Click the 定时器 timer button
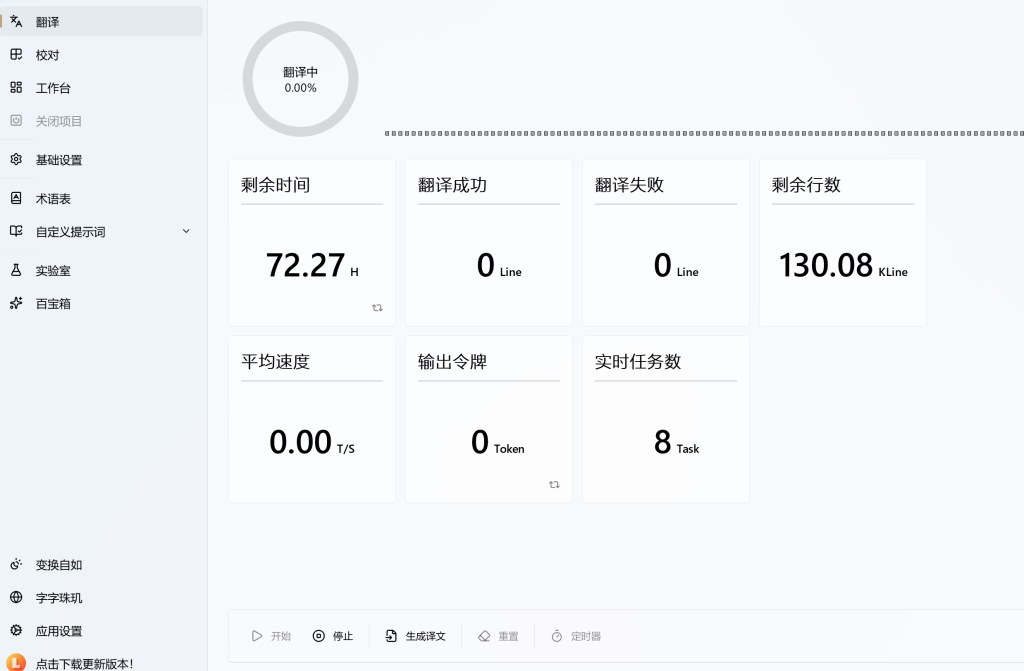 [x=576, y=636]
